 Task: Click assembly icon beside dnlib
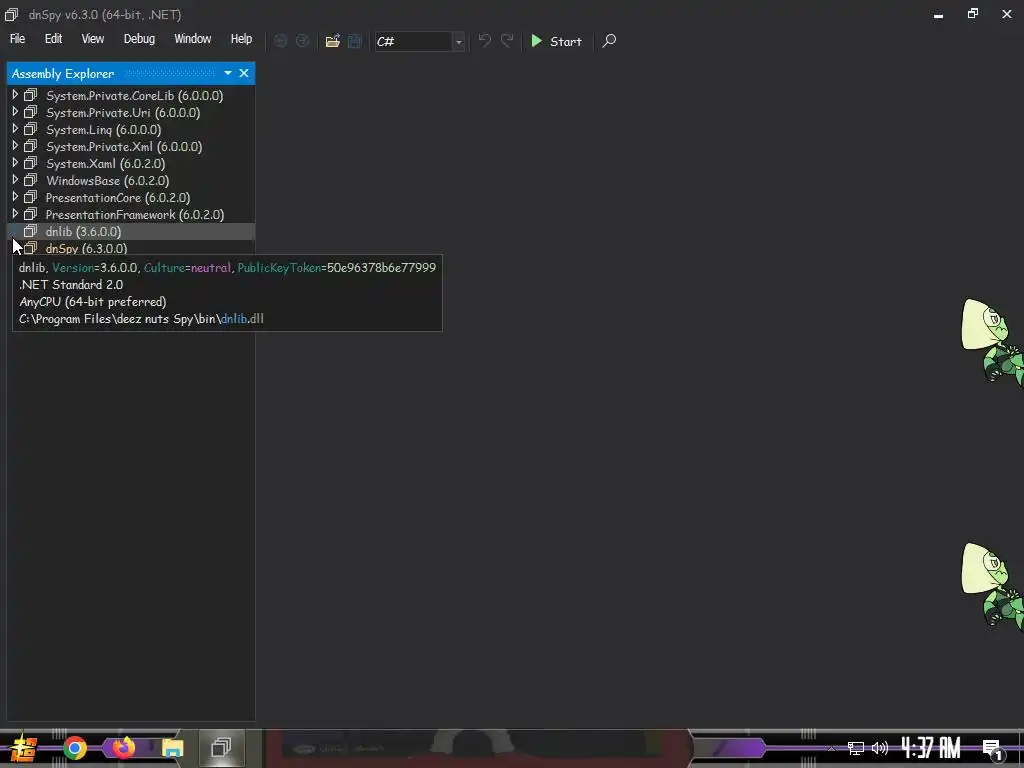coord(30,231)
